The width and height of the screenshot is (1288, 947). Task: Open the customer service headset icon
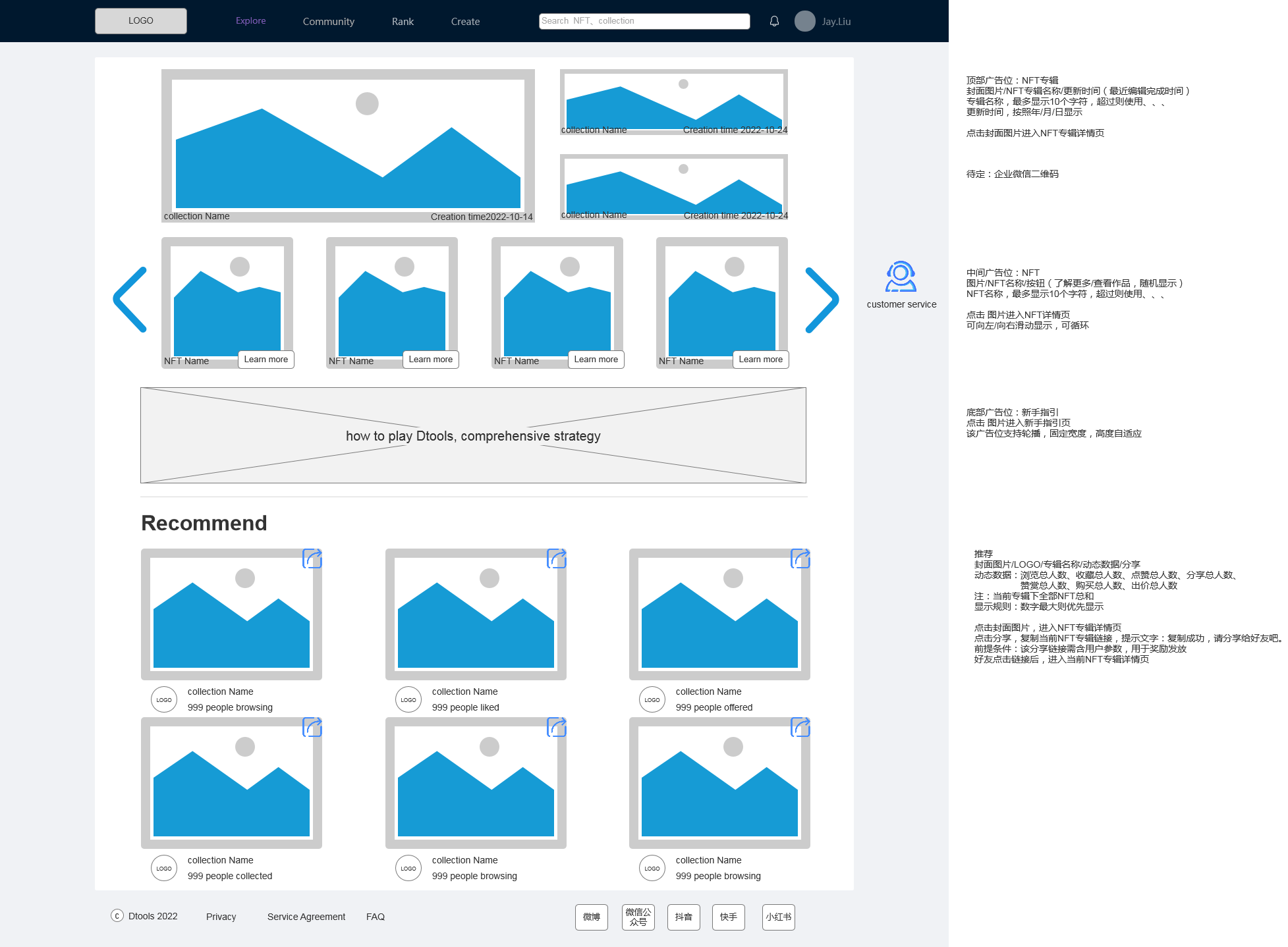point(900,277)
